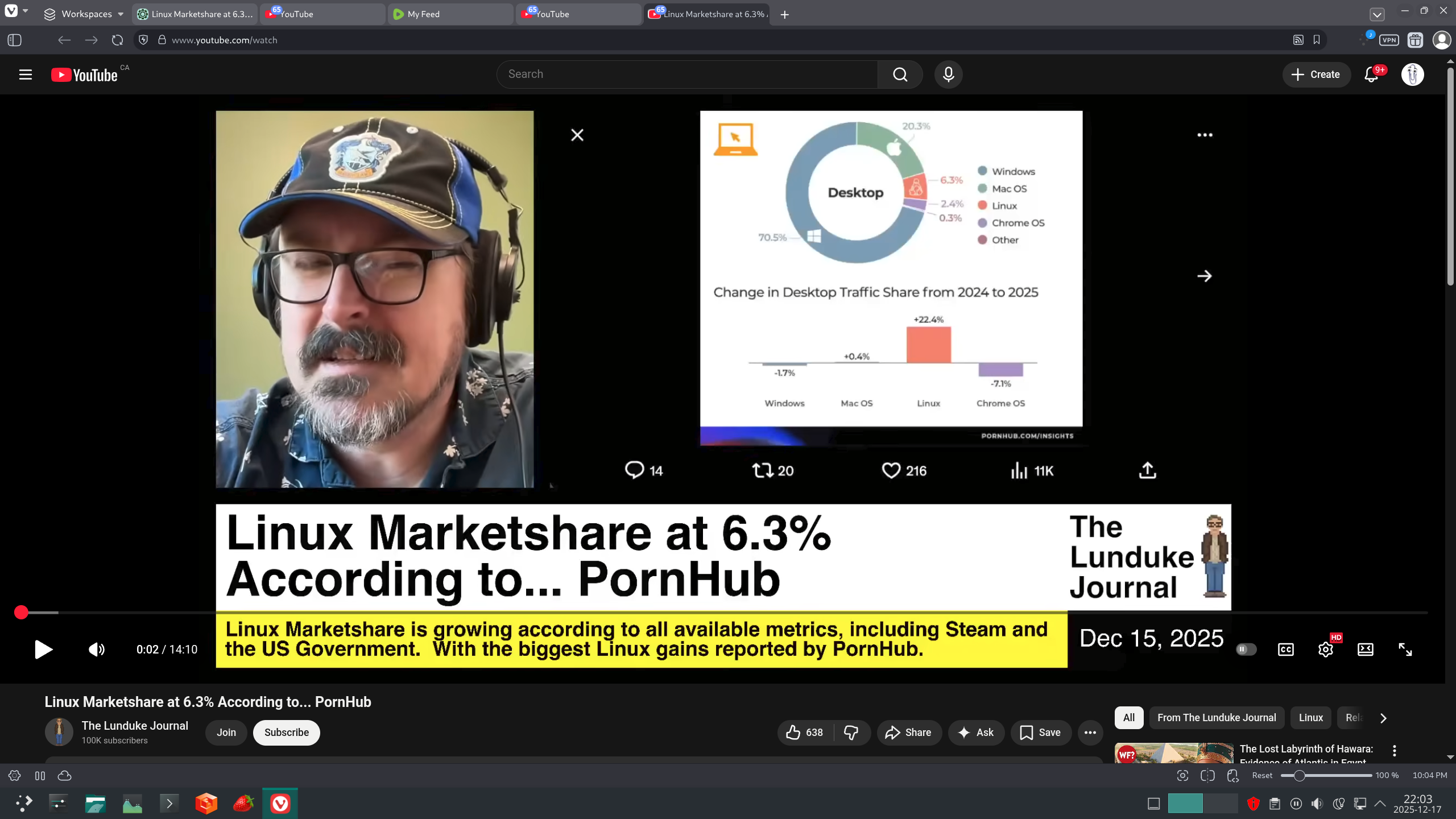The width and height of the screenshot is (1456, 819).
Task: Toggle the autoplay switch
Action: [x=1246, y=650]
